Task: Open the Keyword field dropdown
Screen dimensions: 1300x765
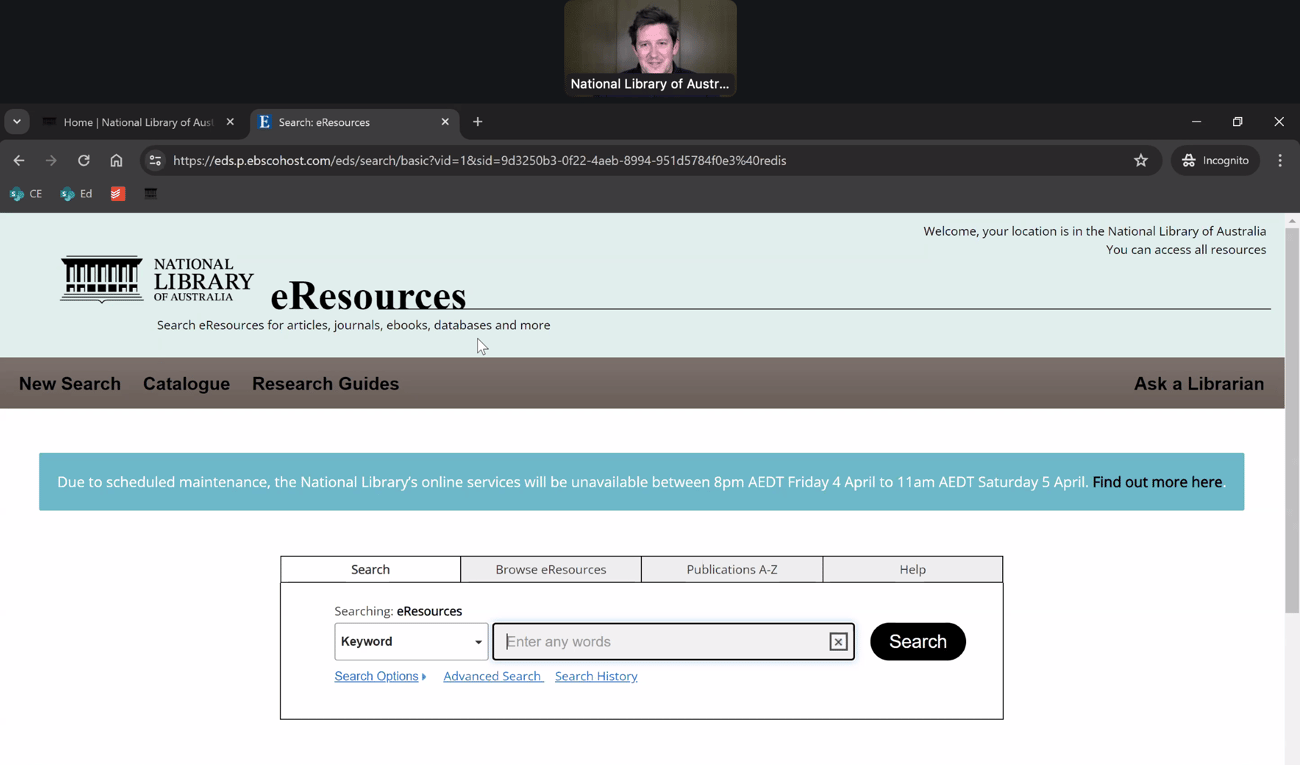Action: click(411, 642)
